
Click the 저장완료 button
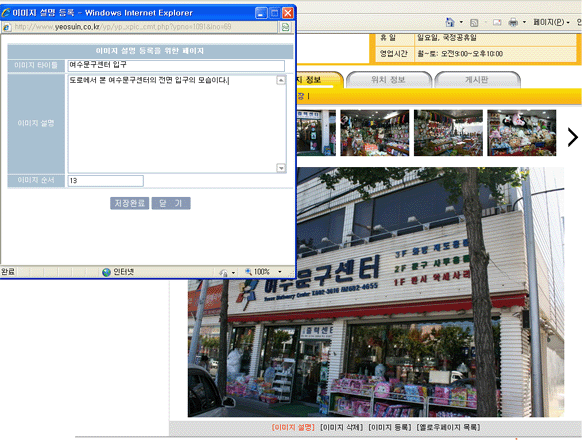click(130, 203)
